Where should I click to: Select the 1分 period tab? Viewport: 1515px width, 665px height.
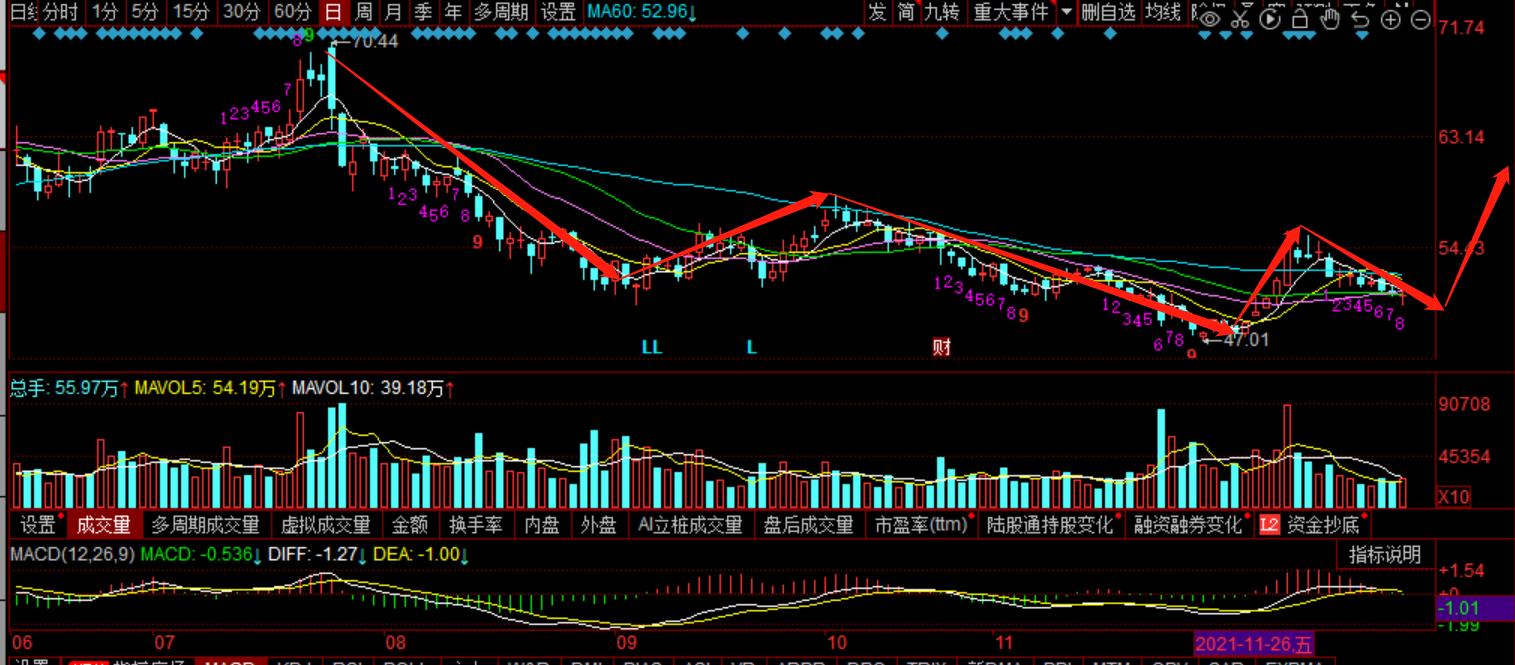pos(104,13)
